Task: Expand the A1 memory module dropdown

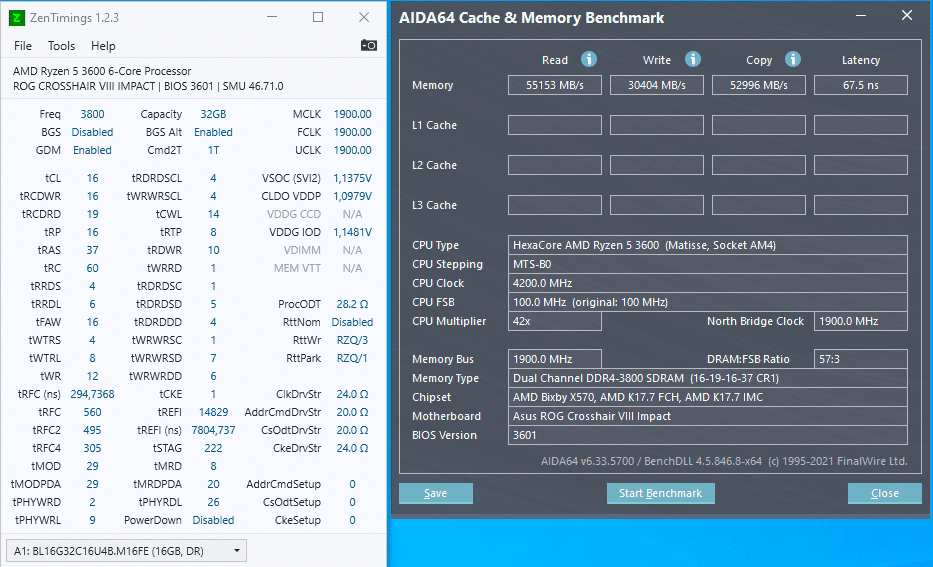Action: [x=126, y=551]
